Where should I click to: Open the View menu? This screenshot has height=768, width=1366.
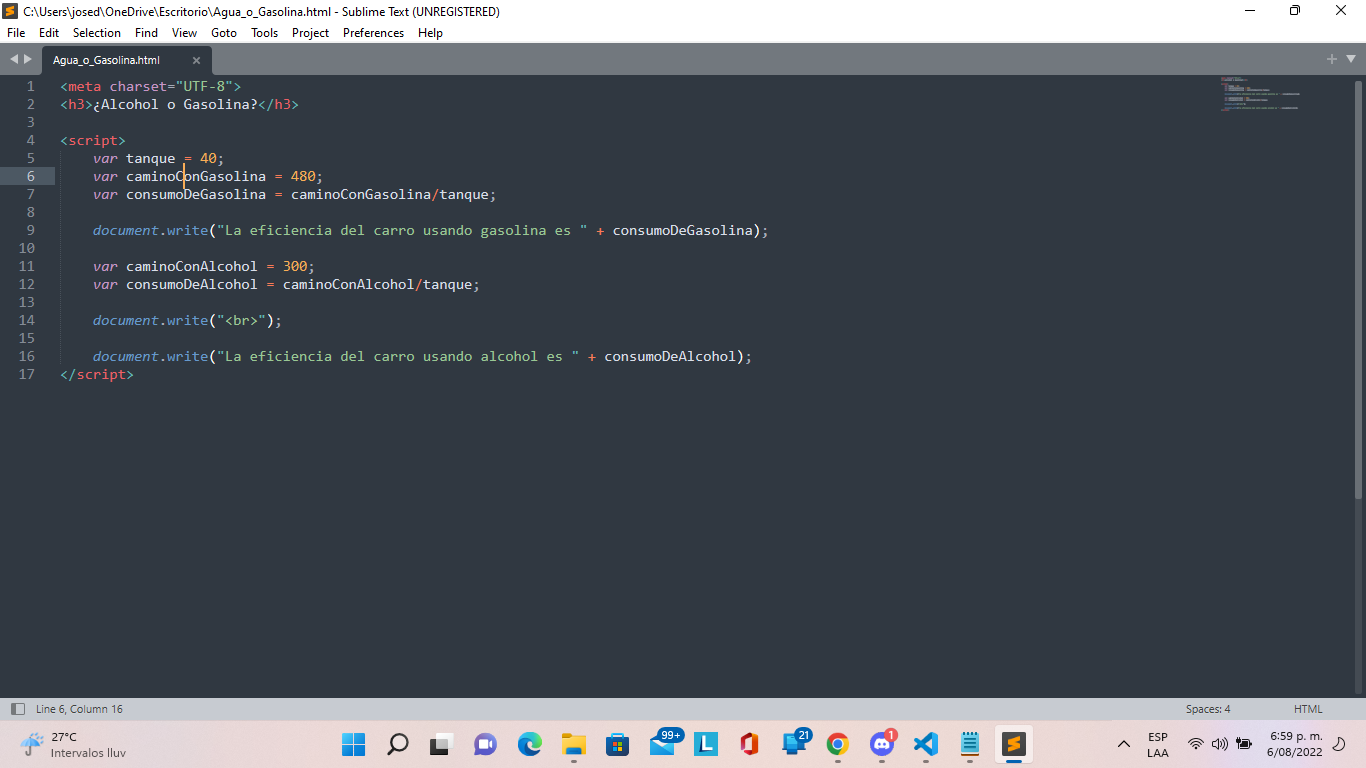[x=184, y=33]
